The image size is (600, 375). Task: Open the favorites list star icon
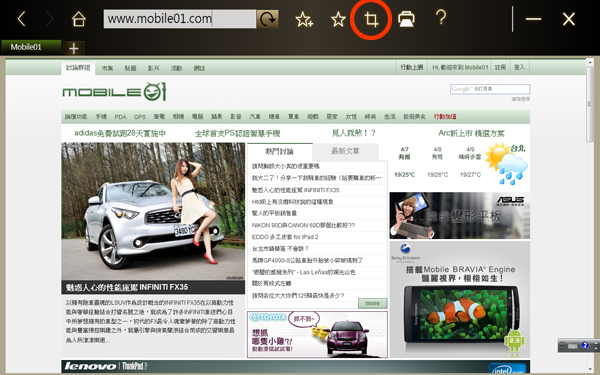(x=338, y=19)
